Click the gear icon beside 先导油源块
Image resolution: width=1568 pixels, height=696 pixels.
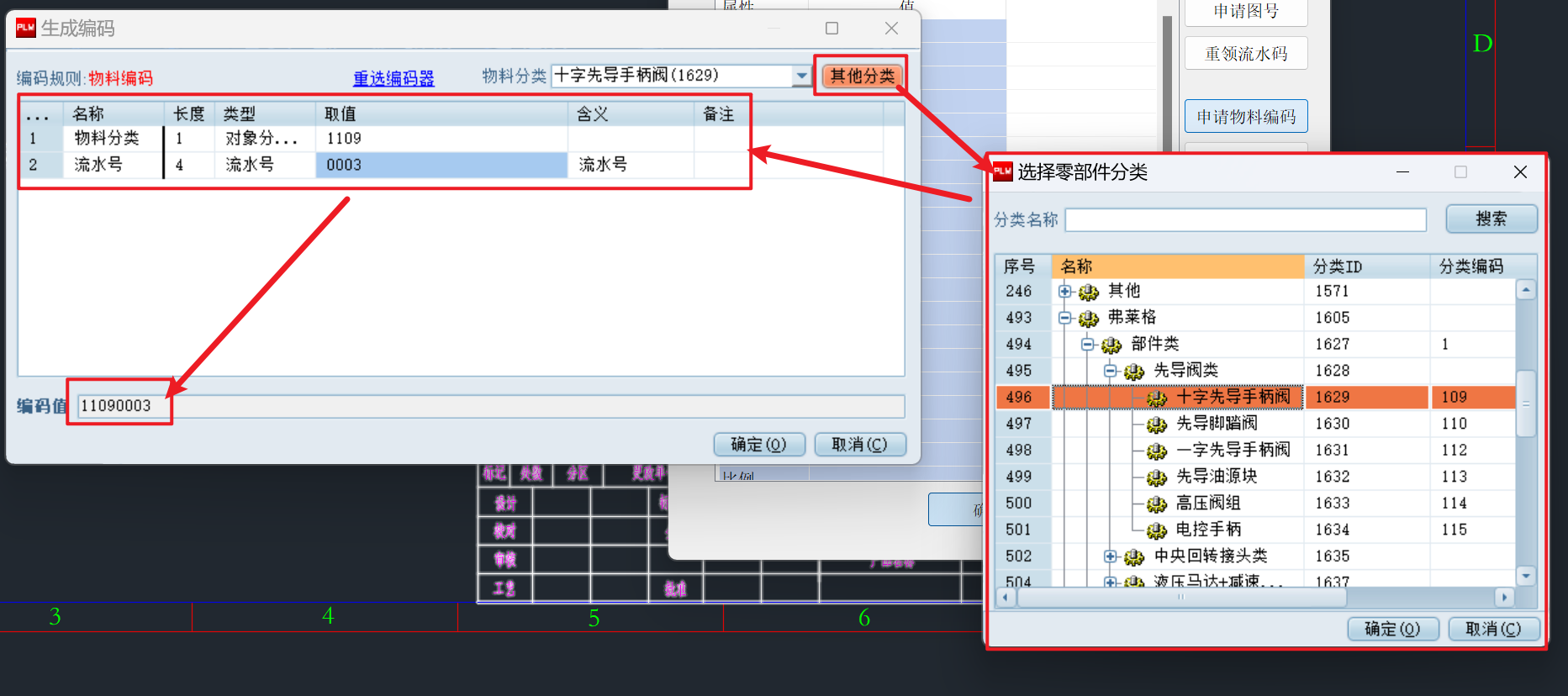click(x=1157, y=477)
